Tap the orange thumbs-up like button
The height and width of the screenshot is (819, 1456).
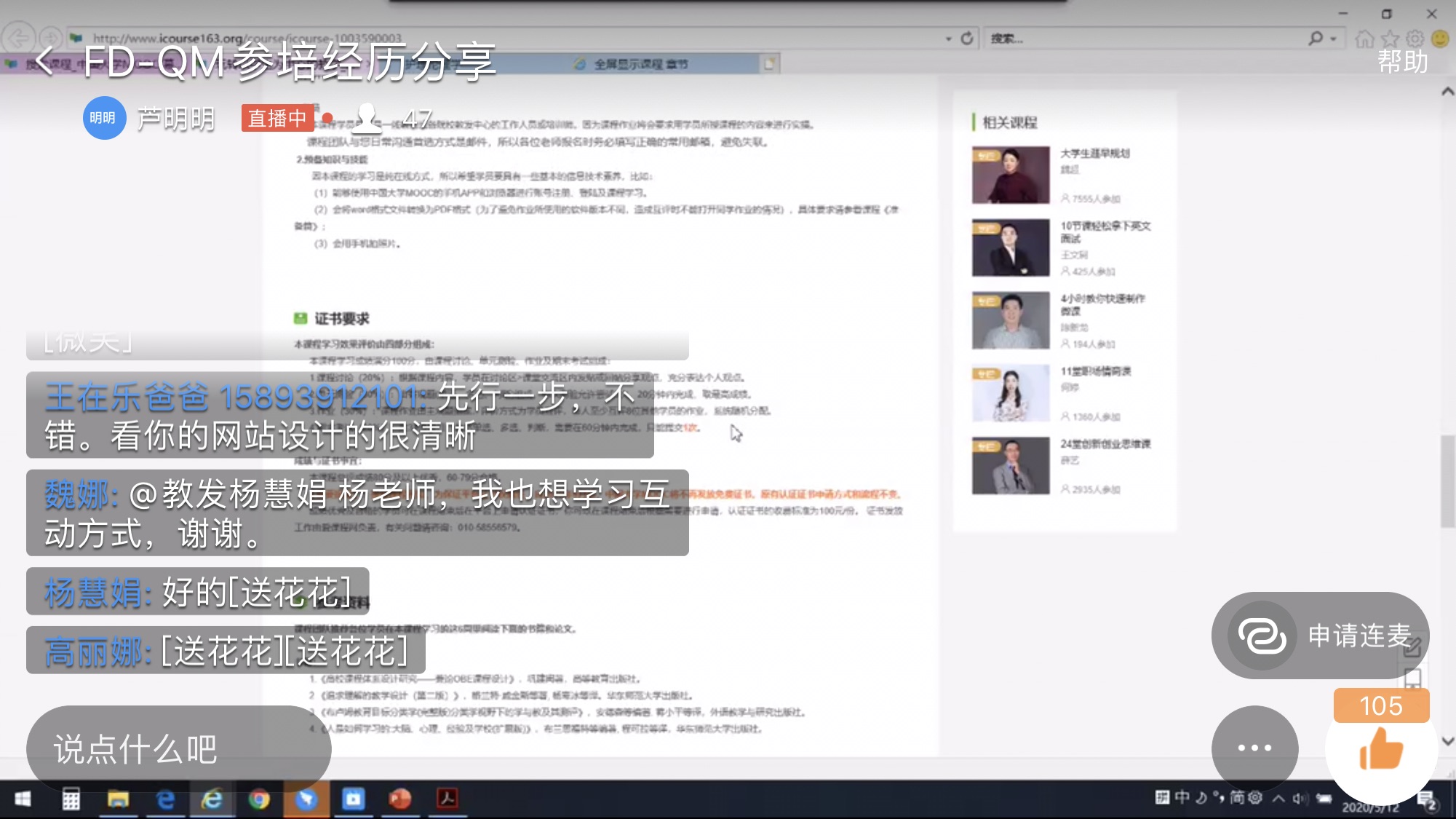click(x=1380, y=749)
